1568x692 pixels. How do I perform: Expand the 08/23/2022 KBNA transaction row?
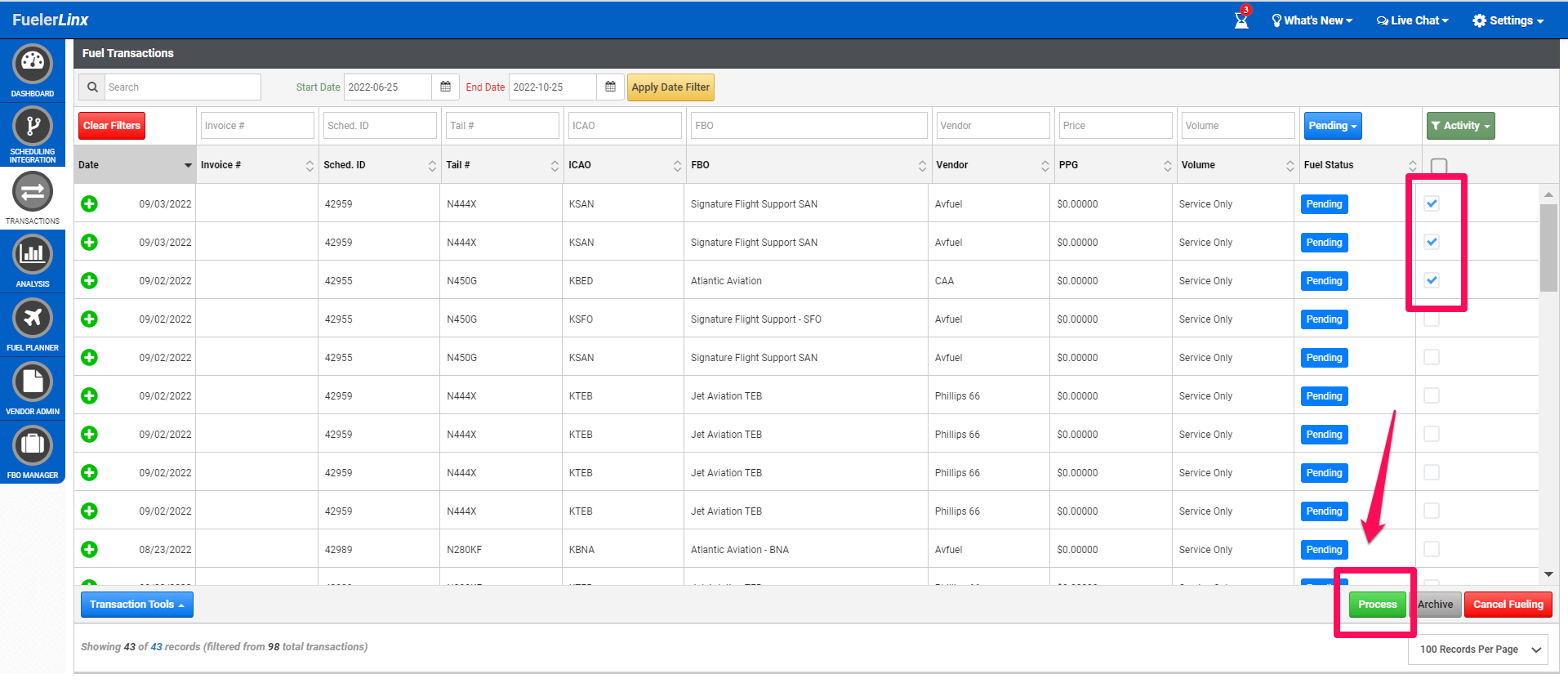[x=89, y=549]
